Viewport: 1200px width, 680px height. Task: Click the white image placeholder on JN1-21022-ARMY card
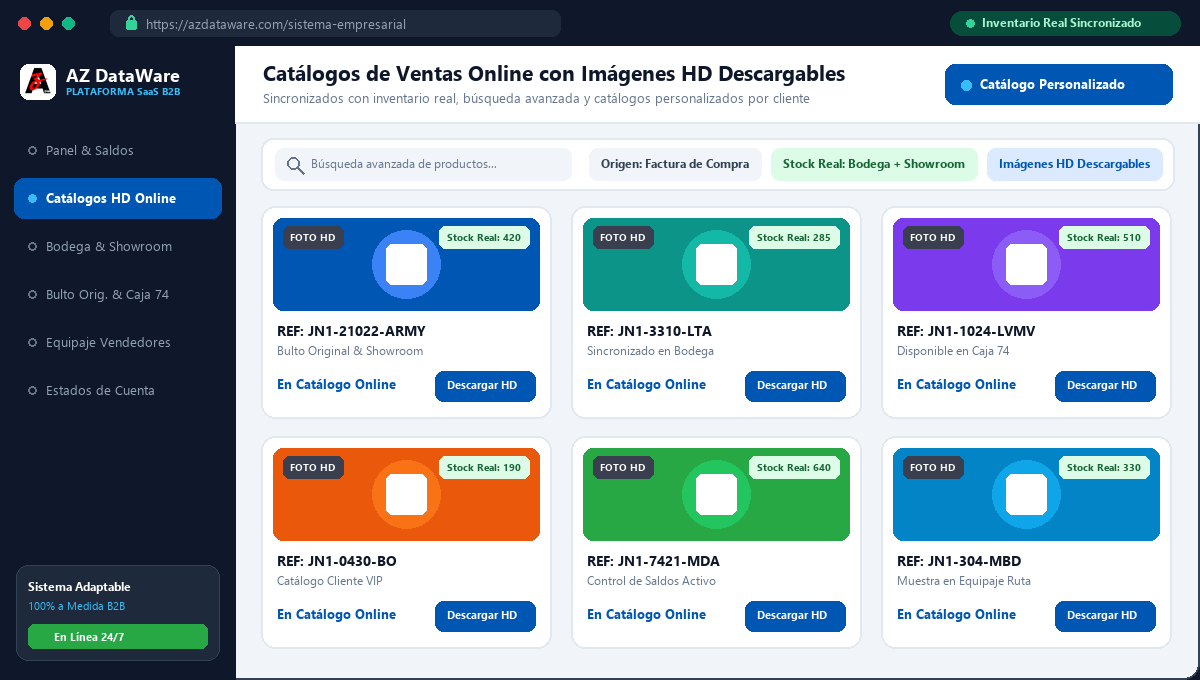point(407,264)
